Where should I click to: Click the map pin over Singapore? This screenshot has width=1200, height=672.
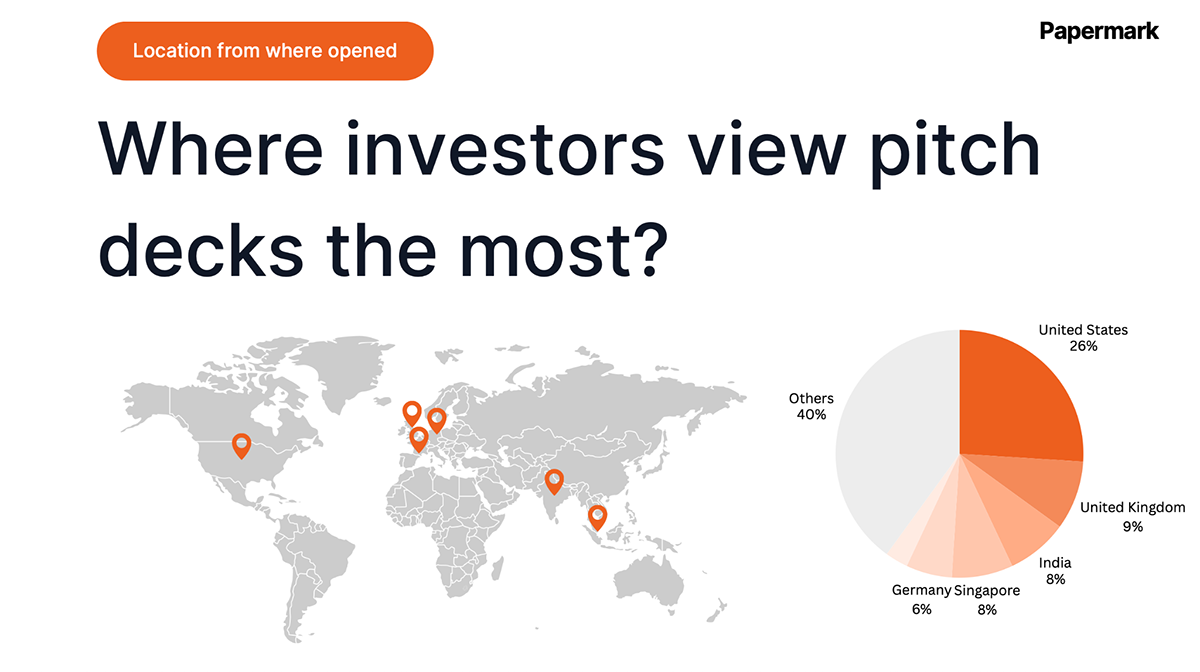597,516
